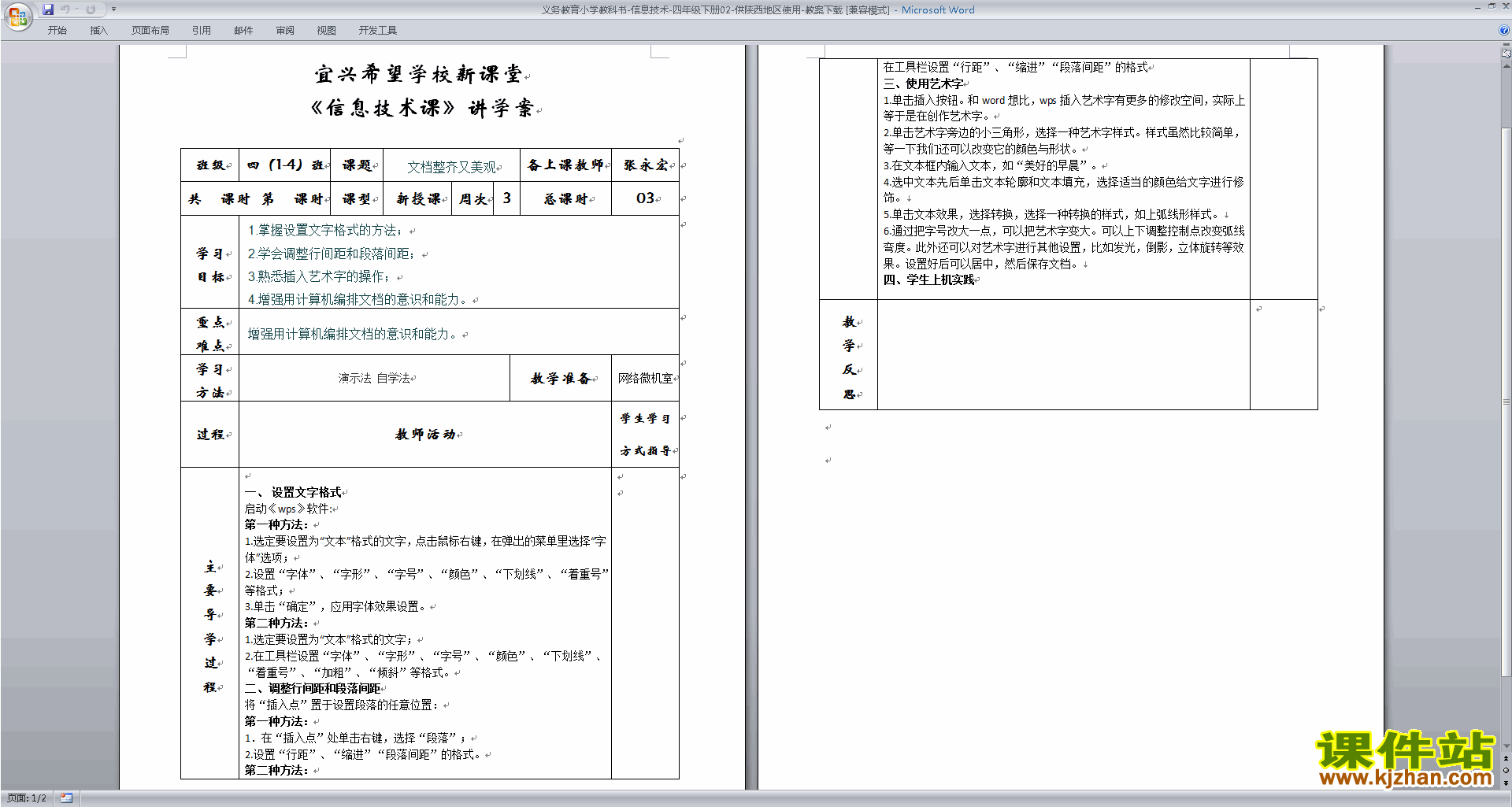Click heading 一、设置文字格式
The height and width of the screenshot is (807, 1512).
[x=293, y=492]
